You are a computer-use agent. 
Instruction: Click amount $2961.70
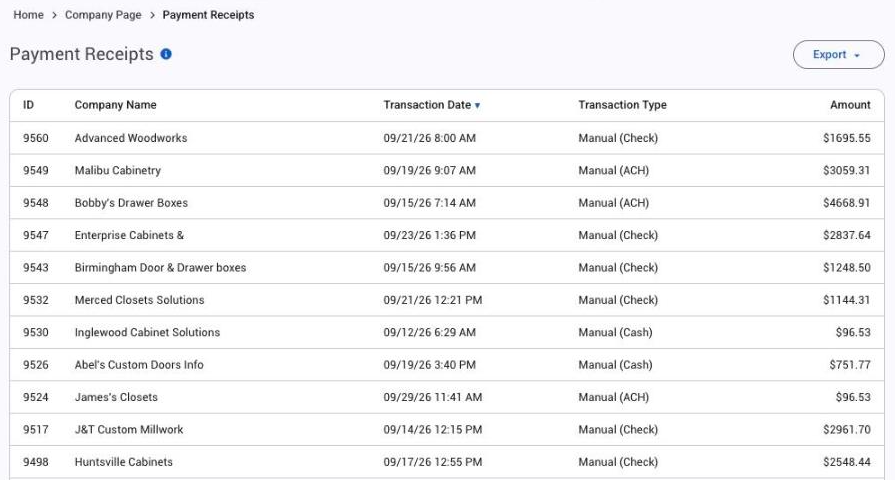(846, 430)
